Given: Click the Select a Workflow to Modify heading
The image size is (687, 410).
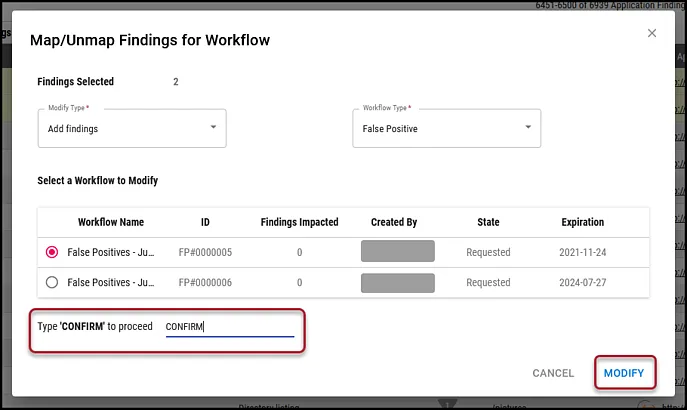Looking at the screenshot, I should pos(97,180).
